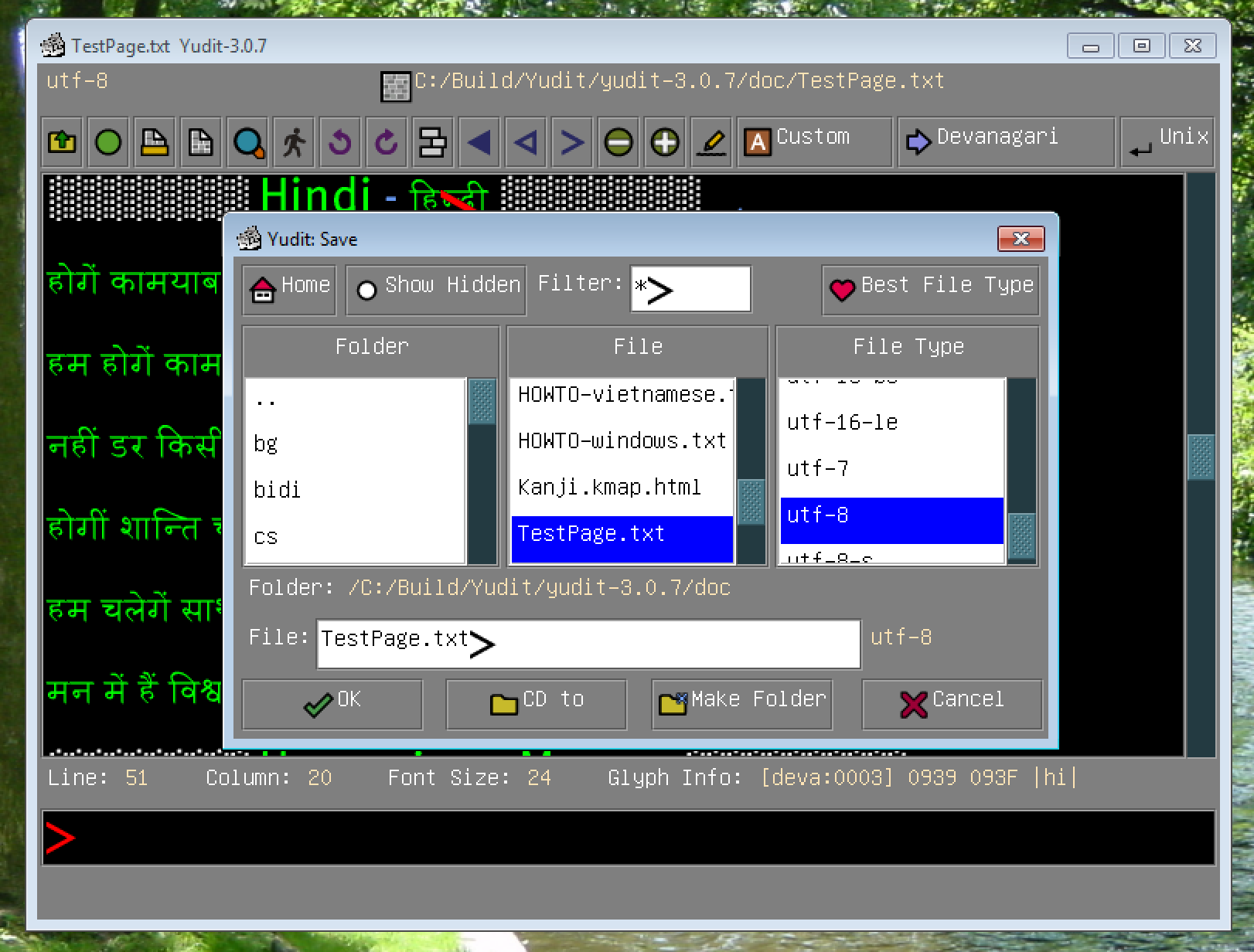Toggle the Unix line ending button
Viewport: 1254px width, 952px height.
click(1167, 142)
